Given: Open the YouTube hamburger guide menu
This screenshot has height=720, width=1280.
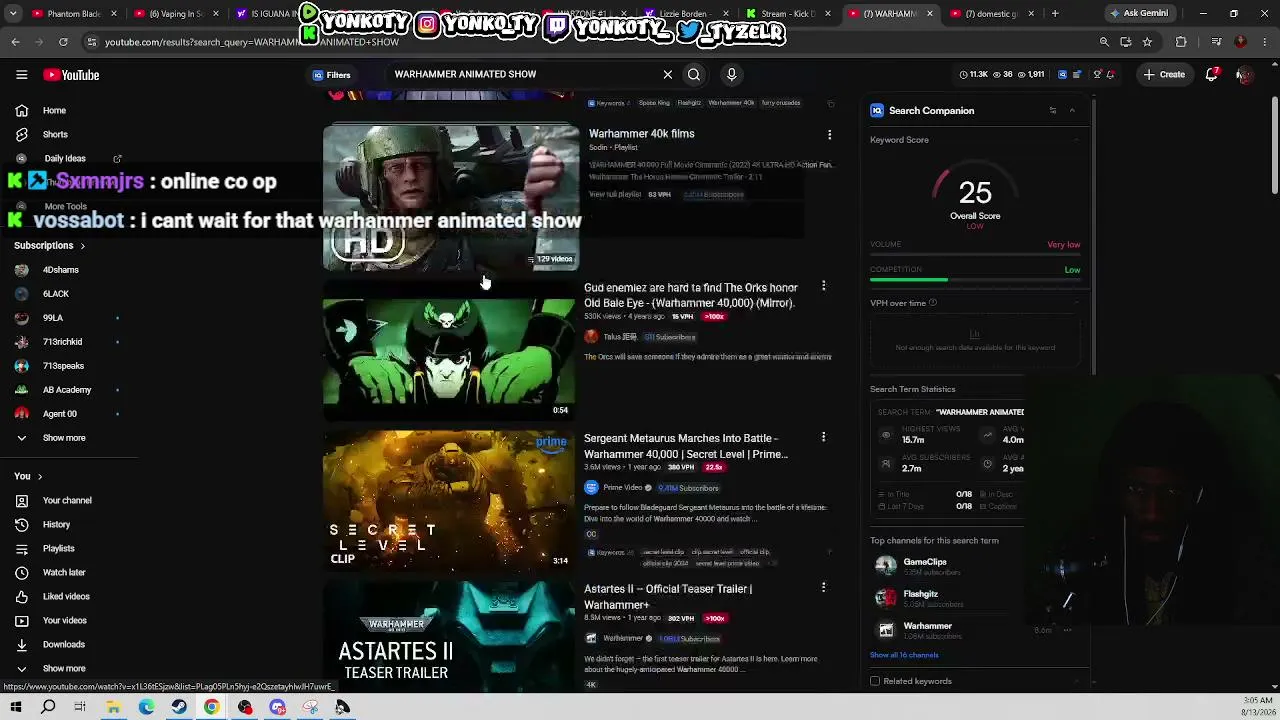Looking at the screenshot, I should (21, 75).
